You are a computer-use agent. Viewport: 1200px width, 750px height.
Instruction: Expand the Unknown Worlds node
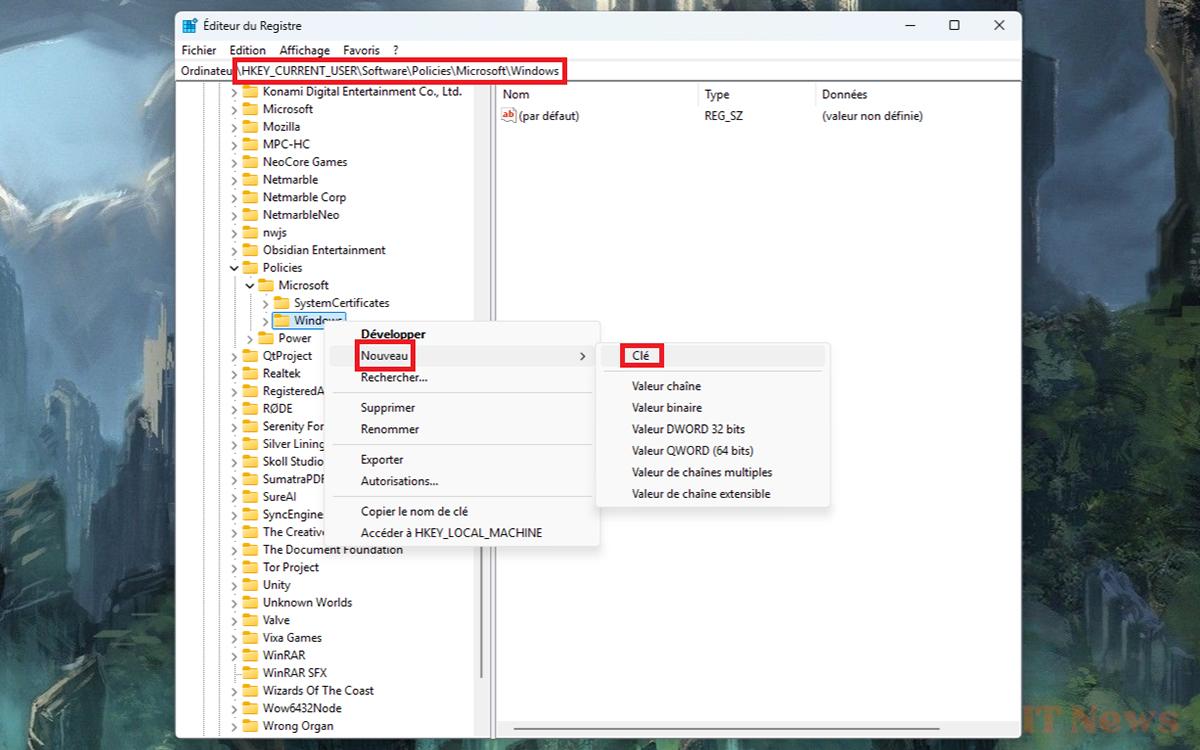tap(234, 602)
